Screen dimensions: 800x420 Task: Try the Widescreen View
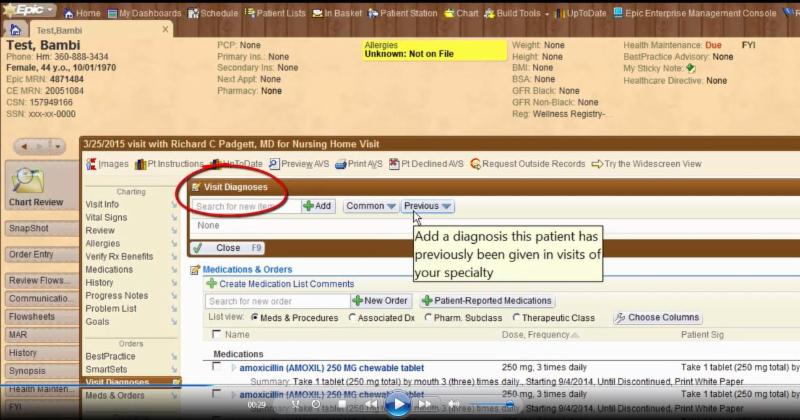tap(646, 164)
